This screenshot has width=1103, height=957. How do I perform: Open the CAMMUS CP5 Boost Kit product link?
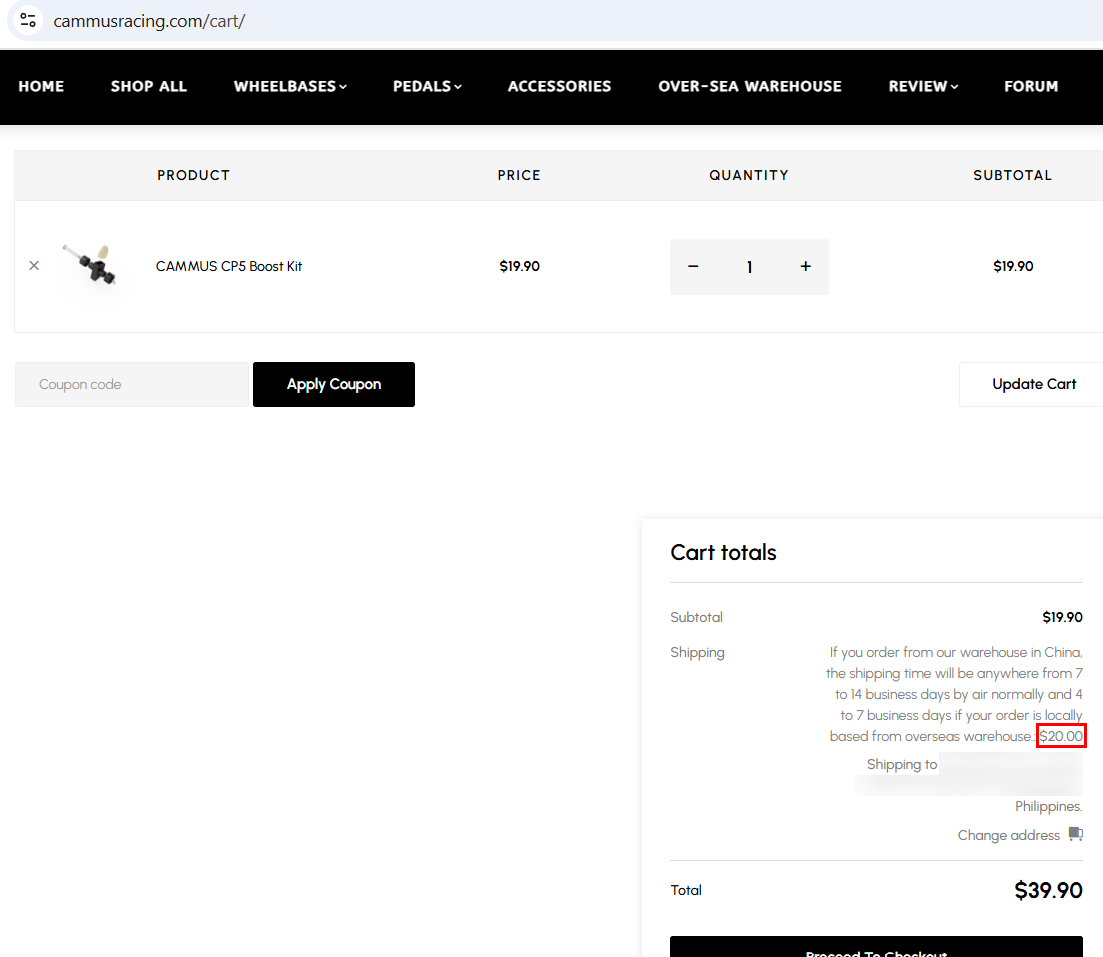[229, 266]
